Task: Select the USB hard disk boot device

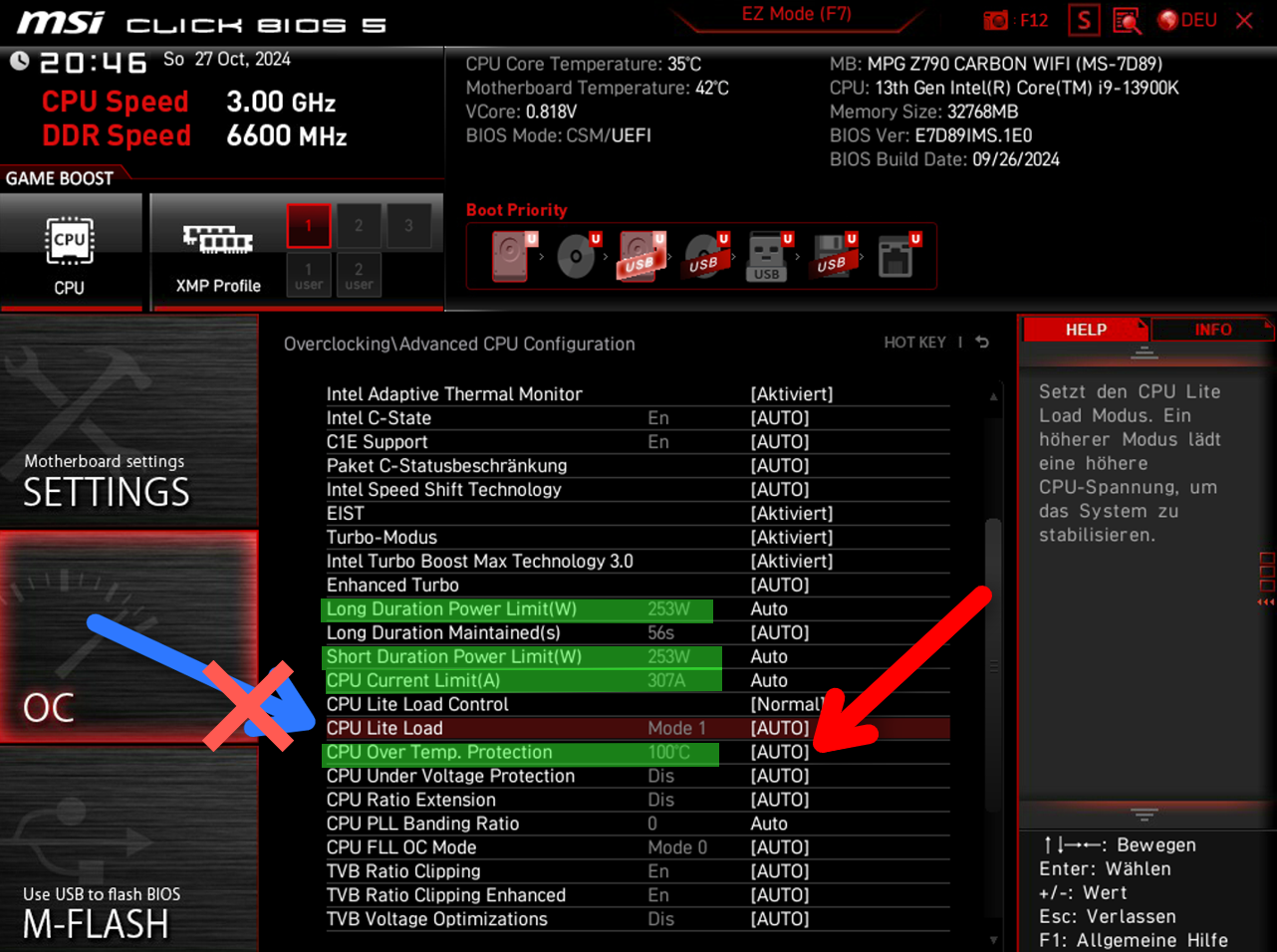Action: tap(640, 256)
